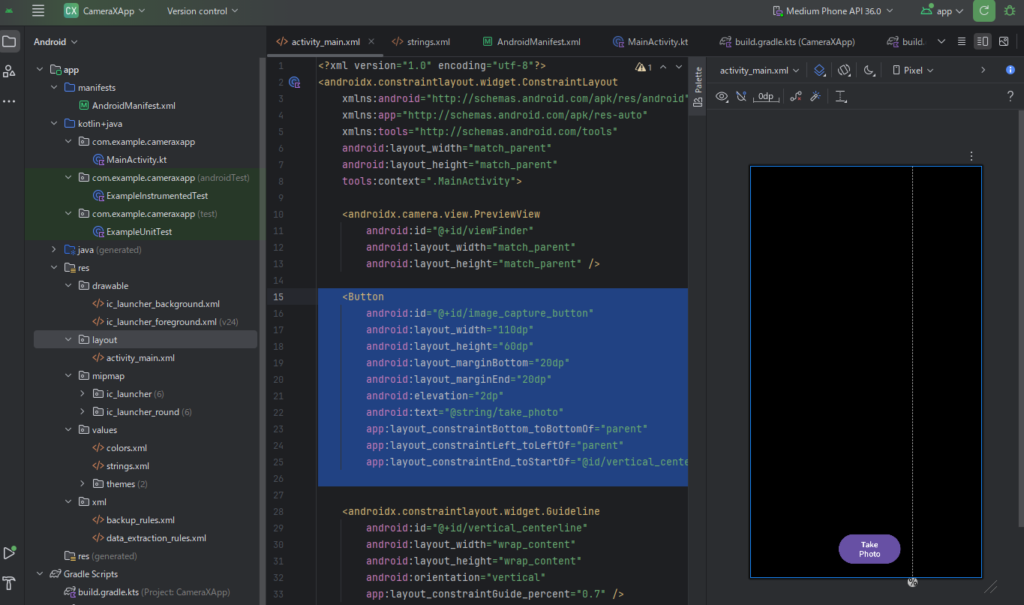
Task: Click the Take Photo button in preview
Action: point(869,549)
